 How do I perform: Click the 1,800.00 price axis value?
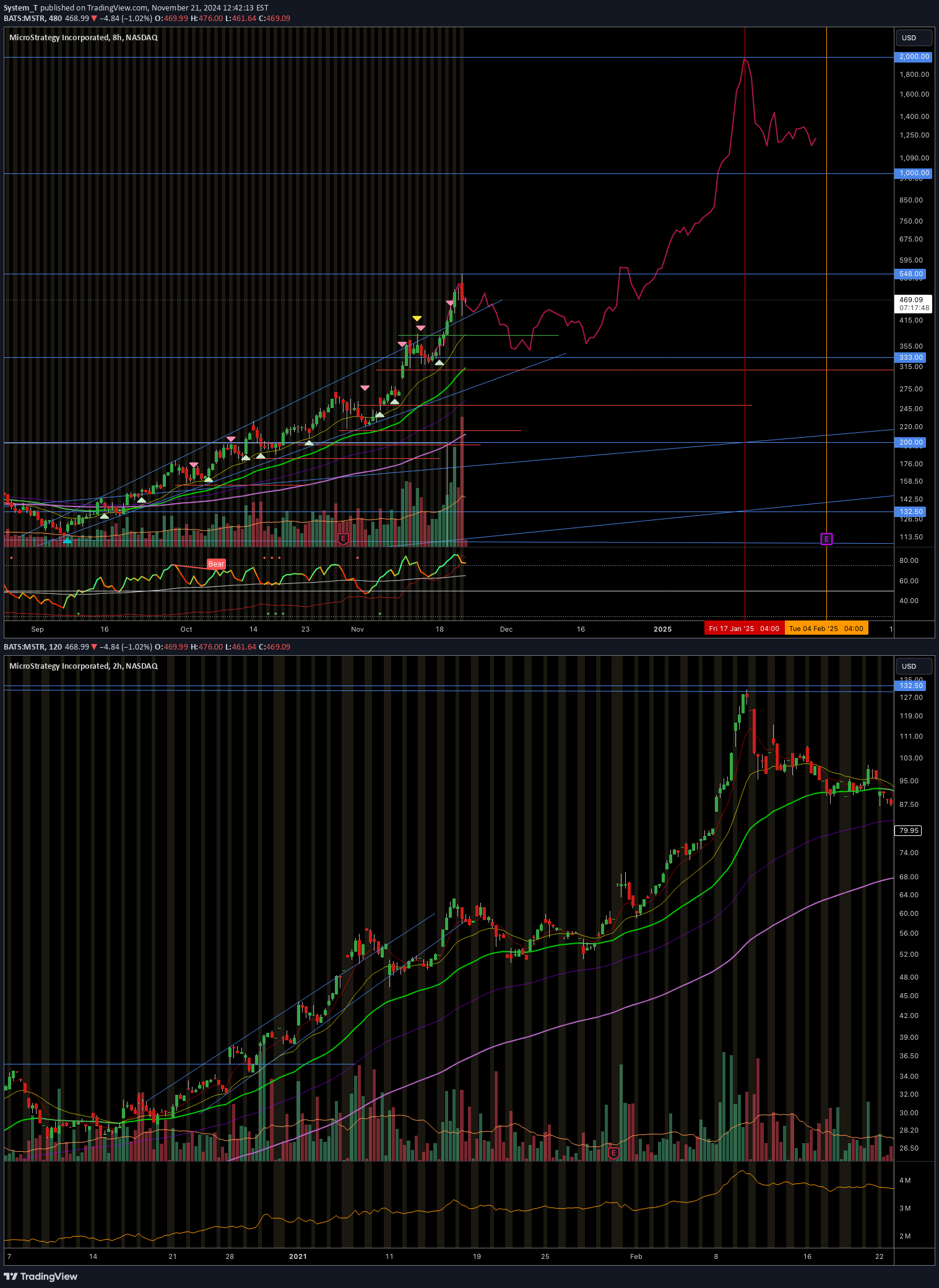pyautogui.click(x=914, y=74)
